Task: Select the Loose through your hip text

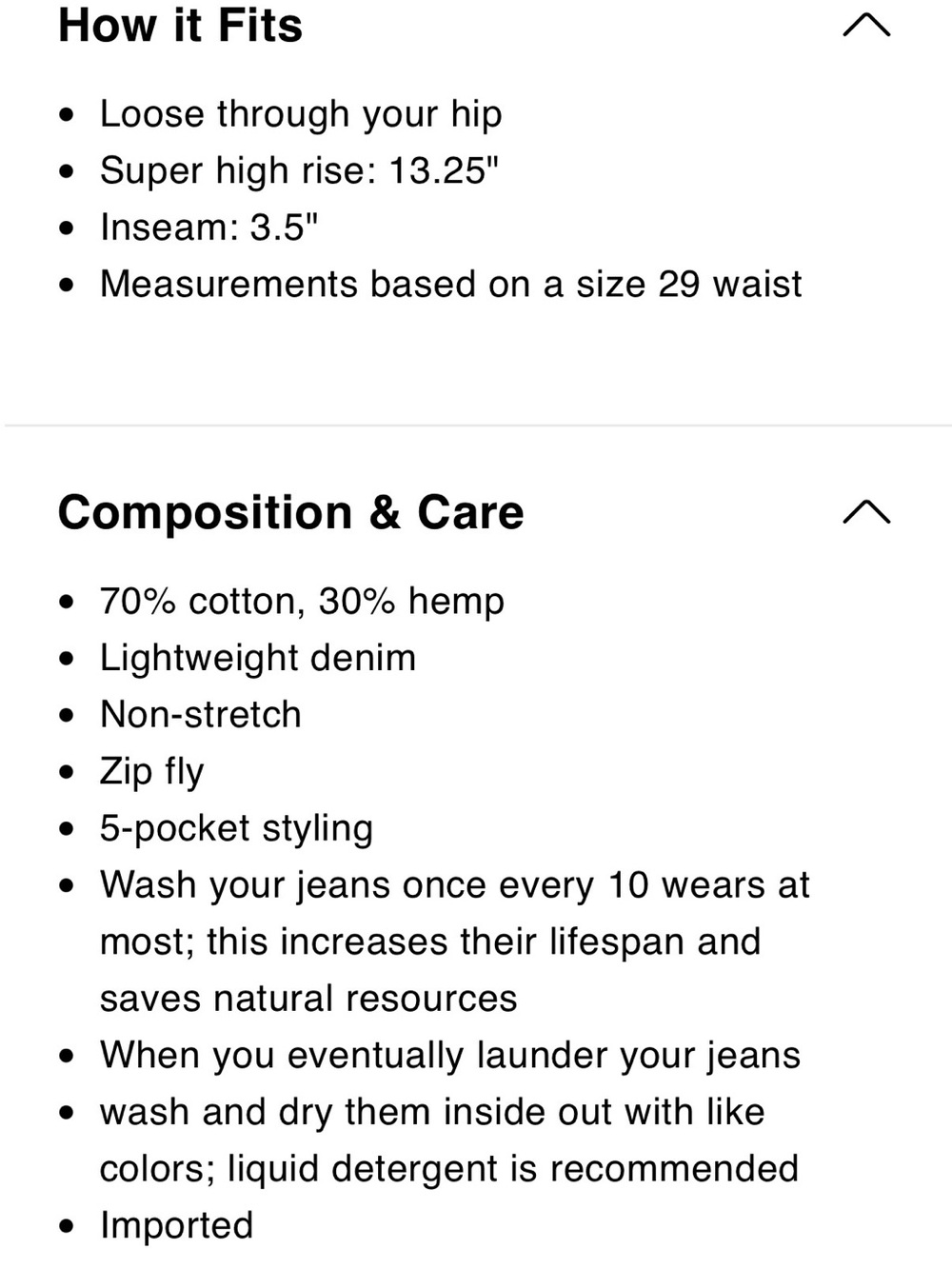Action: click(x=301, y=115)
